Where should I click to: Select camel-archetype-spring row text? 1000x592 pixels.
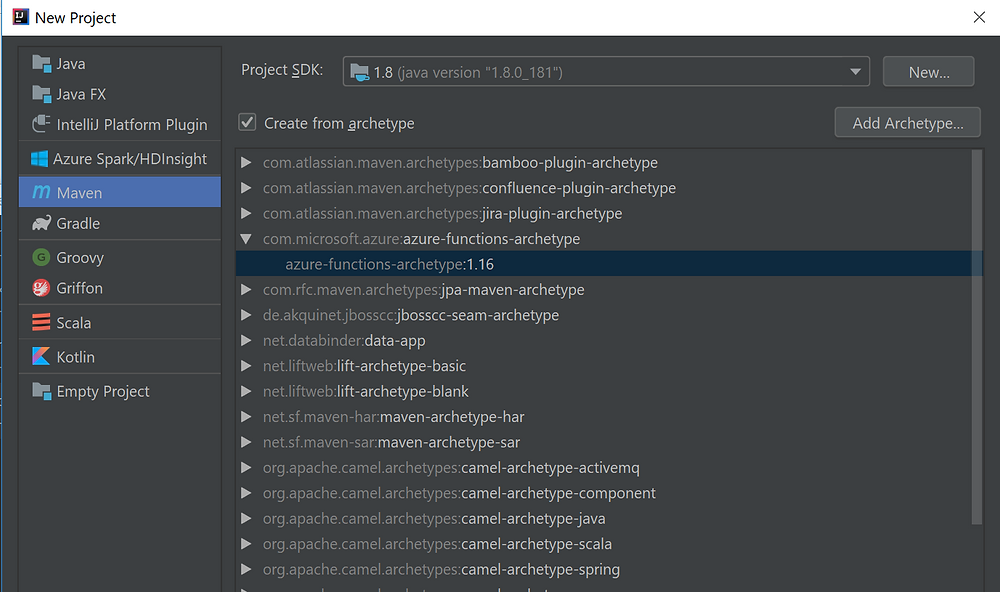pyautogui.click(x=441, y=570)
